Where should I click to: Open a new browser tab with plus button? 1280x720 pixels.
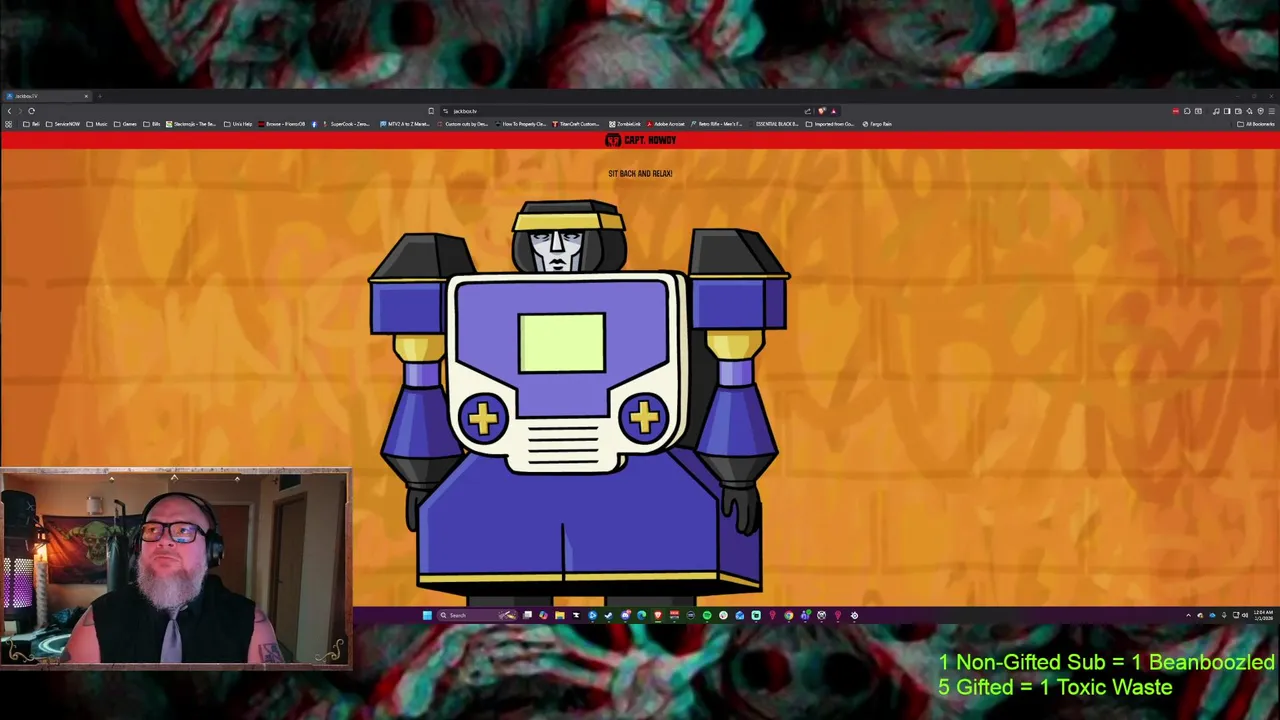[100, 96]
